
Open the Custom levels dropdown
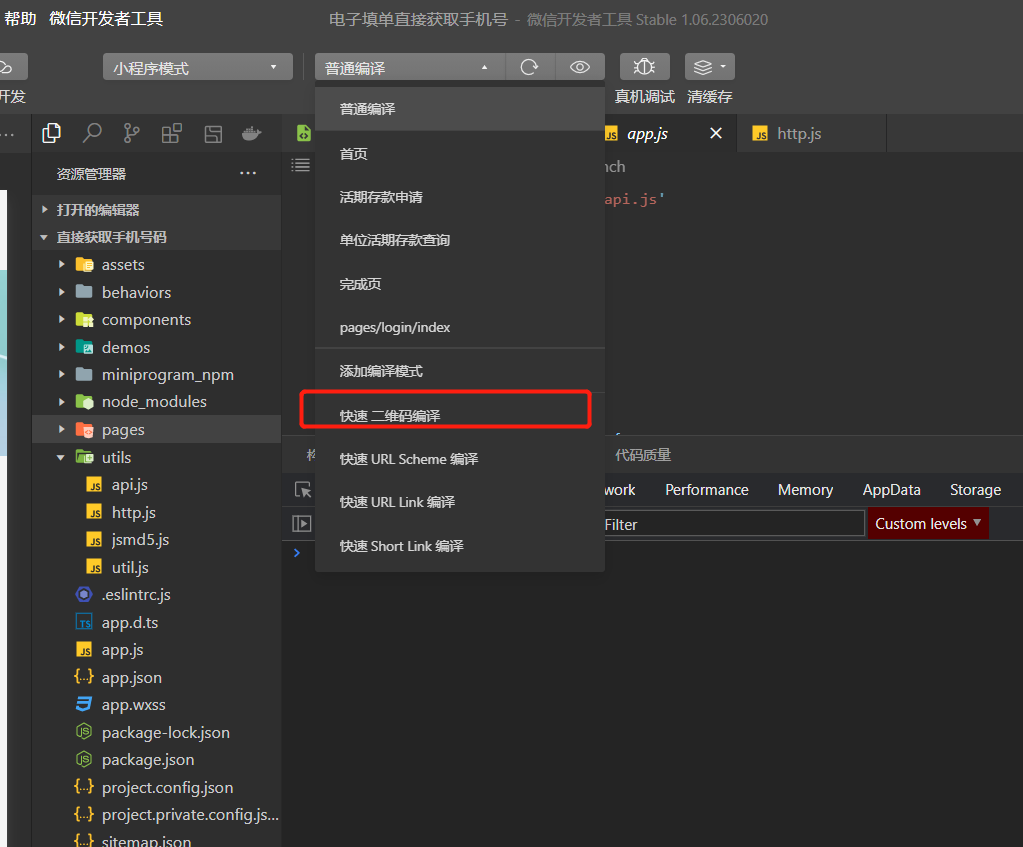click(928, 523)
